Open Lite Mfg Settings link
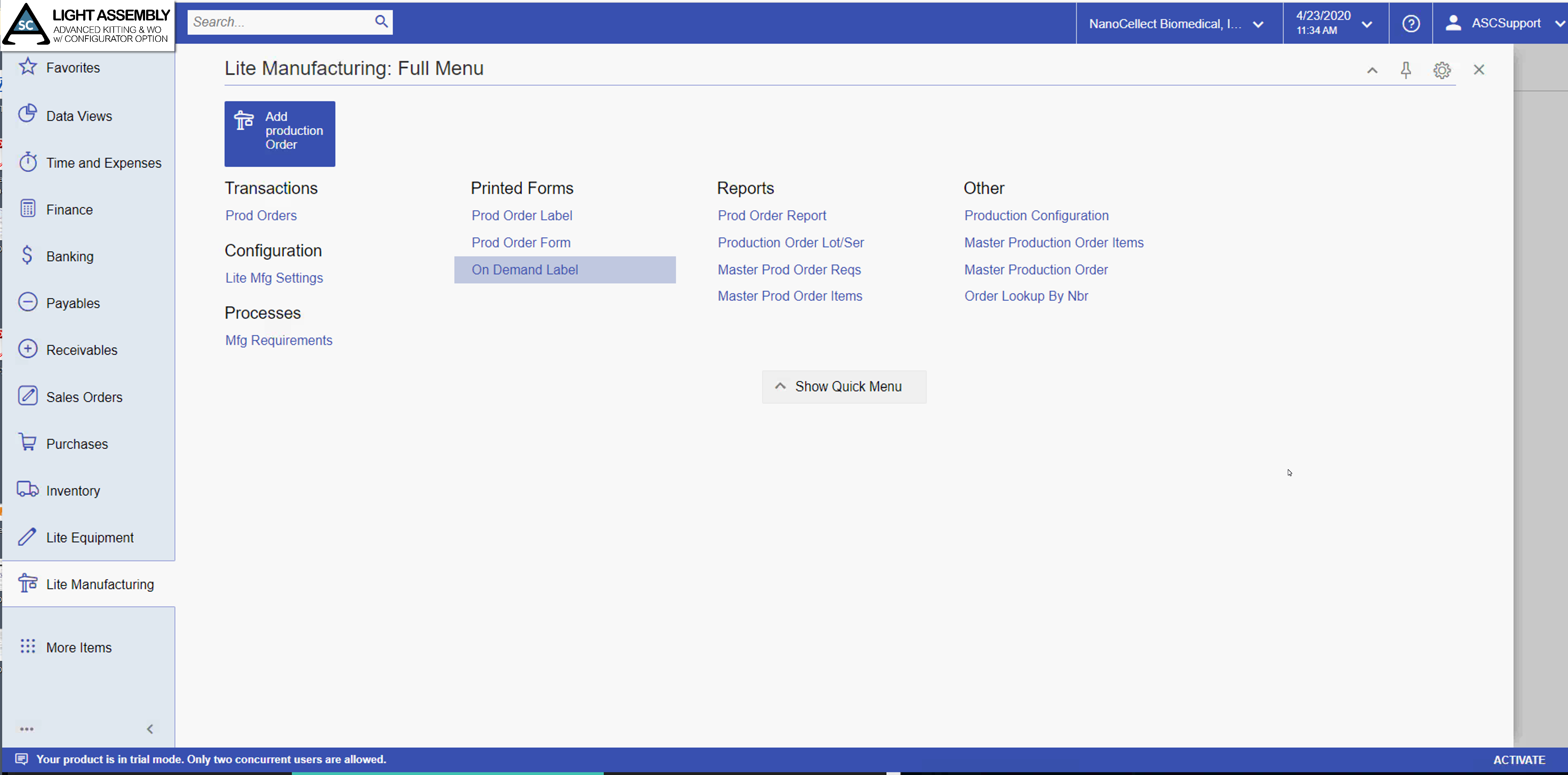1568x775 pixels. click(274, 278)
